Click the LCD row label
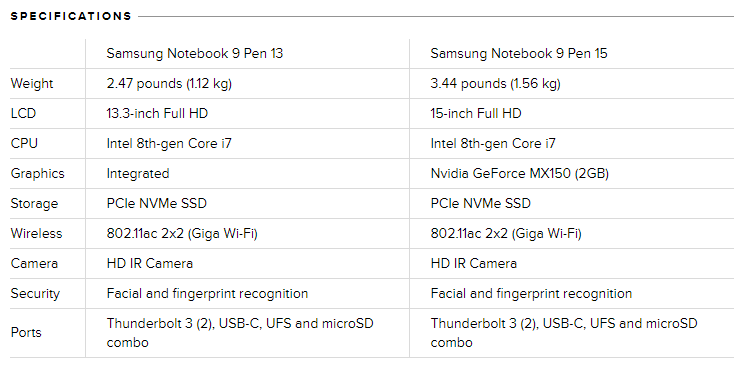The image size is (739, 366). click(x=23, y=114)
